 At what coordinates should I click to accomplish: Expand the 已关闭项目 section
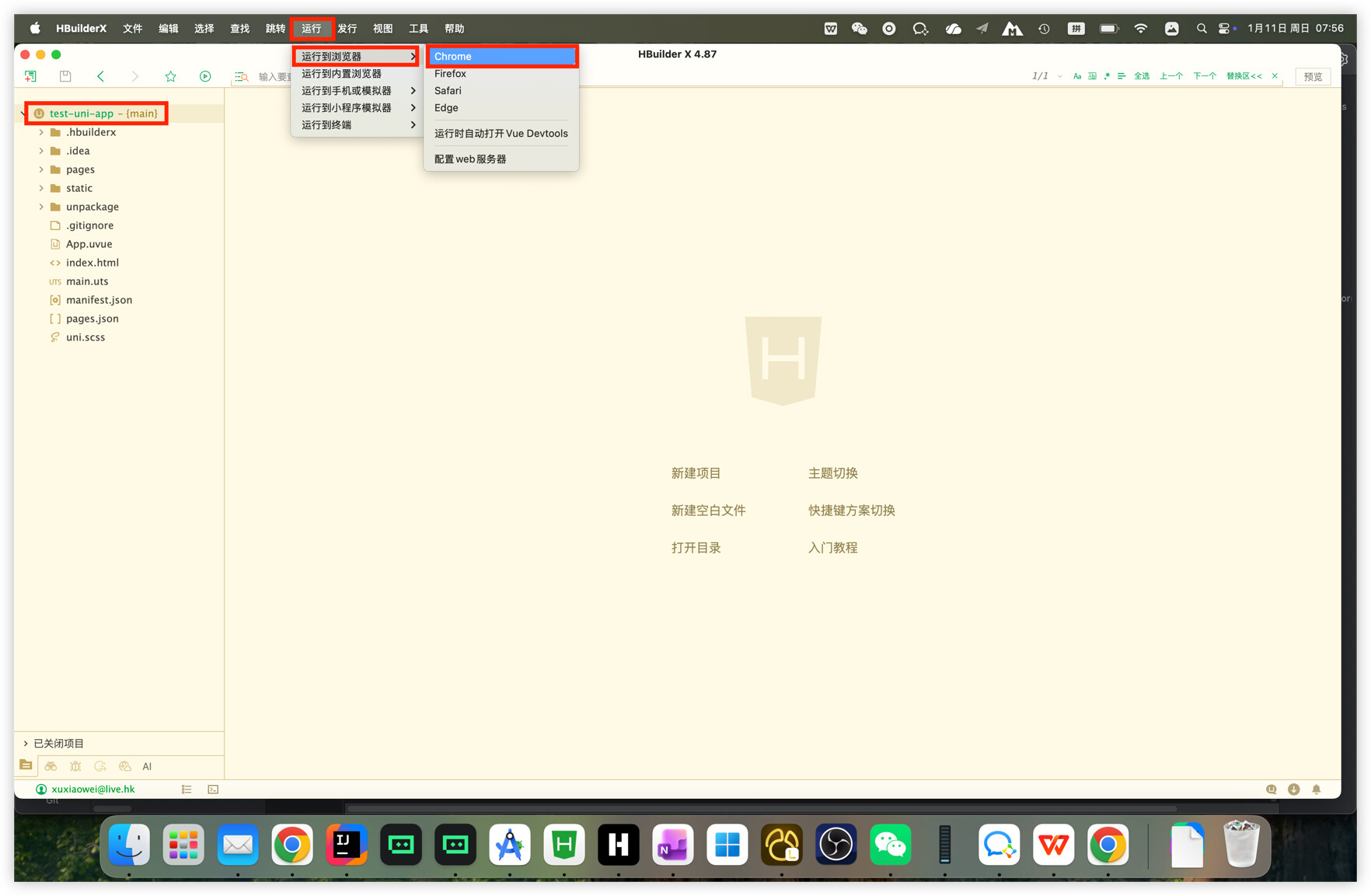26,744
